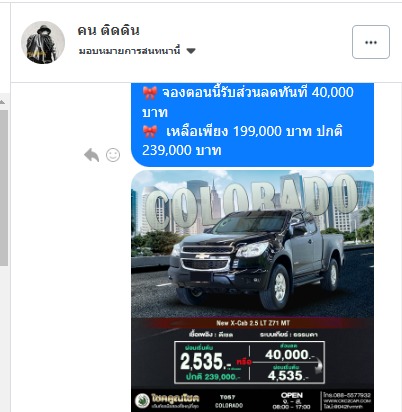
Task: Click the 40,000 discount figure in the ad
Action: click(289, 354)
